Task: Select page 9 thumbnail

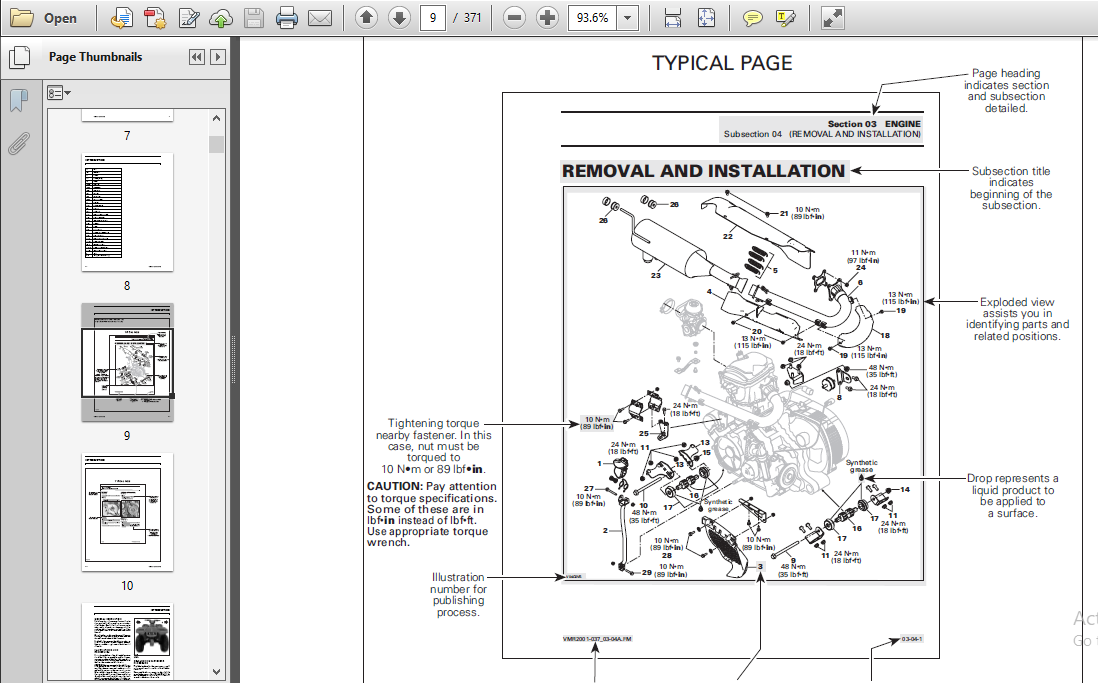Action: click(x=127, y=362)
